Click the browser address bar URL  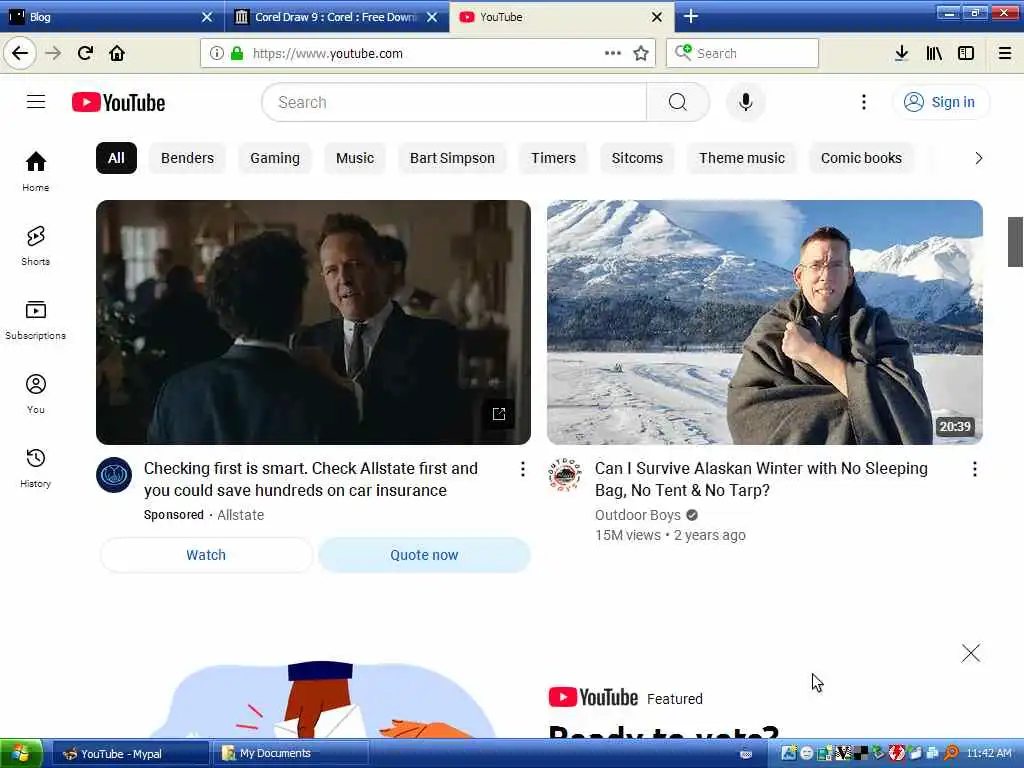click(328, 54)
